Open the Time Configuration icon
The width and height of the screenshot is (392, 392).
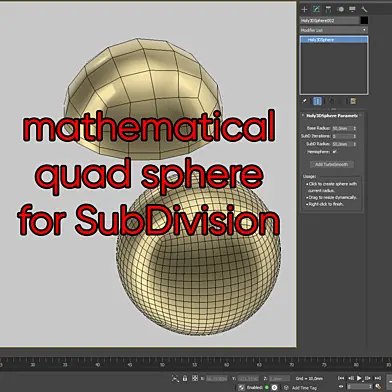tap(378, 387)
